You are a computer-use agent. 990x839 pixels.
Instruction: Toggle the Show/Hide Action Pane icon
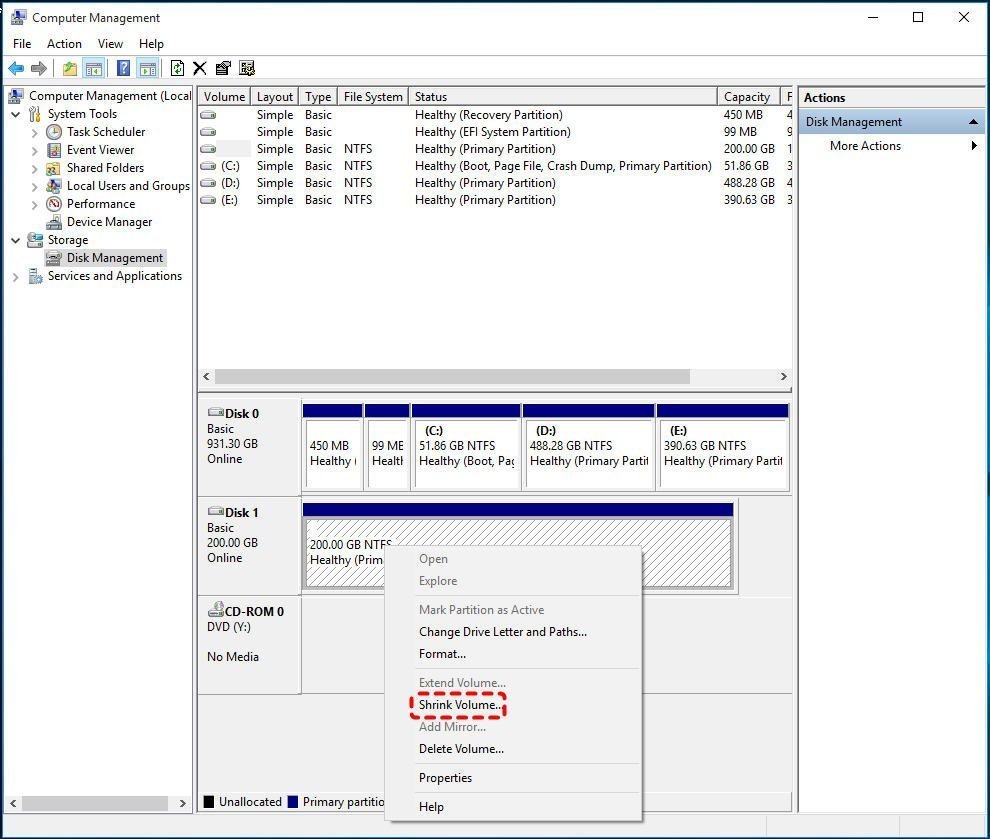148,69
